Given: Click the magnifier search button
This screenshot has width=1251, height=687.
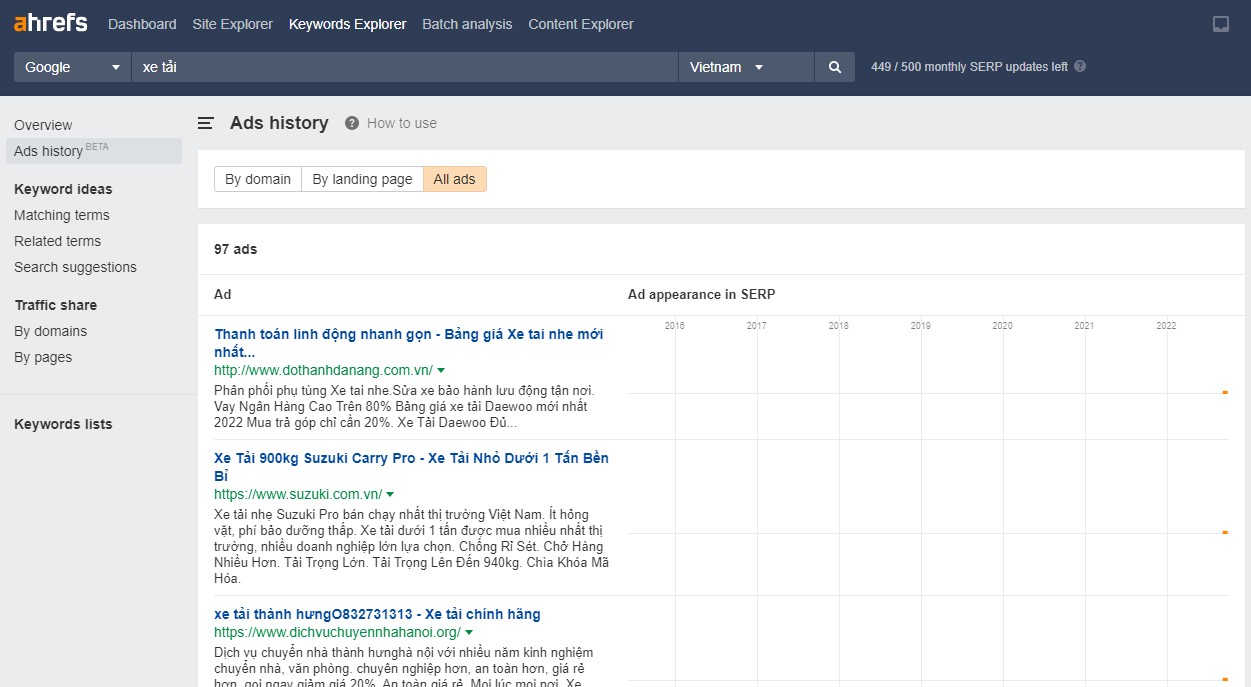Looking at the screenshot, I should (835, 67).
